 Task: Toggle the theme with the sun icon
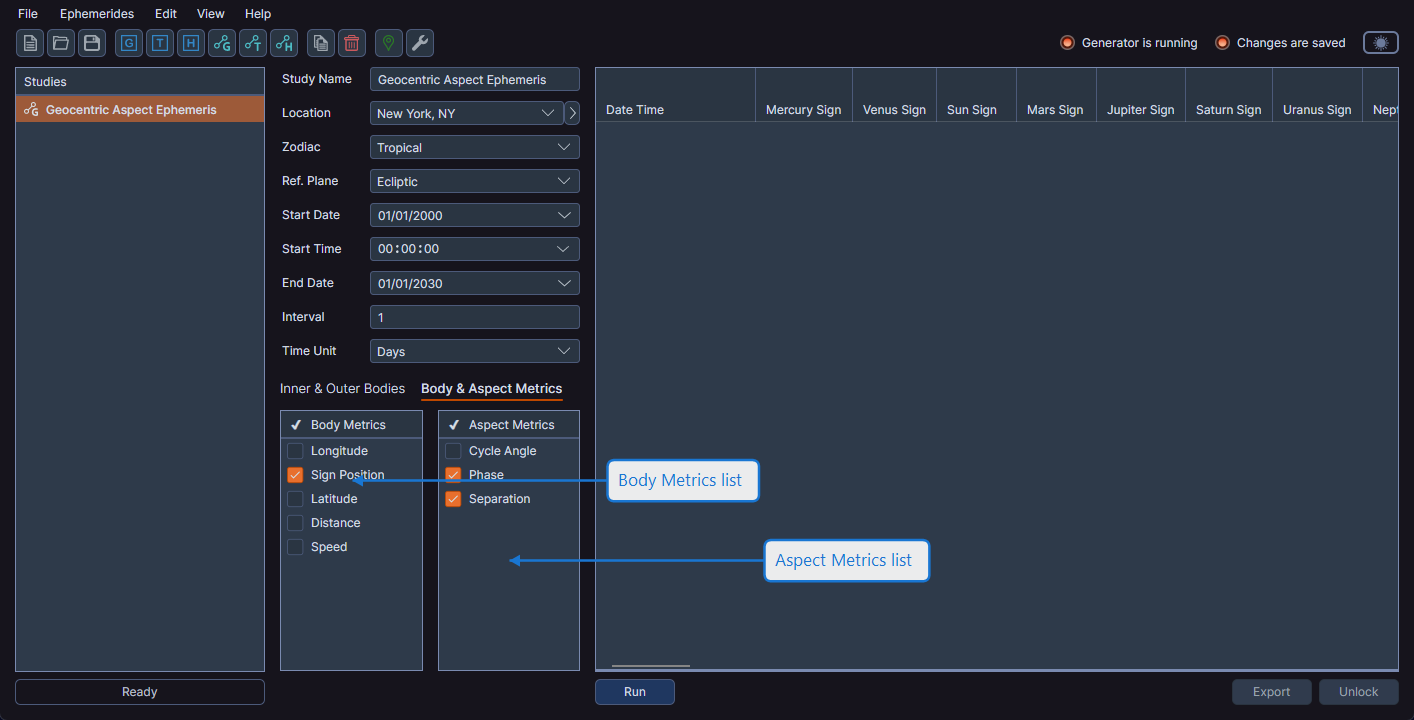pyautogui.click(x=1380, y=42)
